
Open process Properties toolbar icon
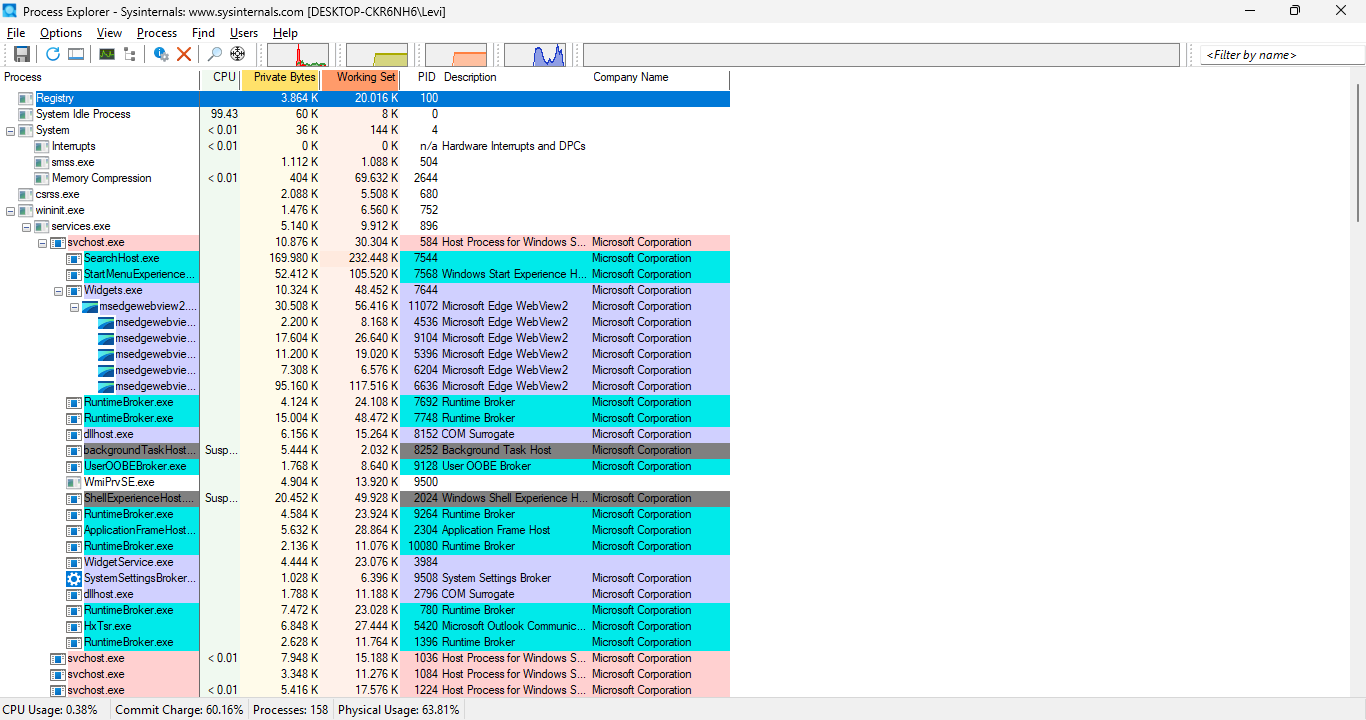click(161, 54)
